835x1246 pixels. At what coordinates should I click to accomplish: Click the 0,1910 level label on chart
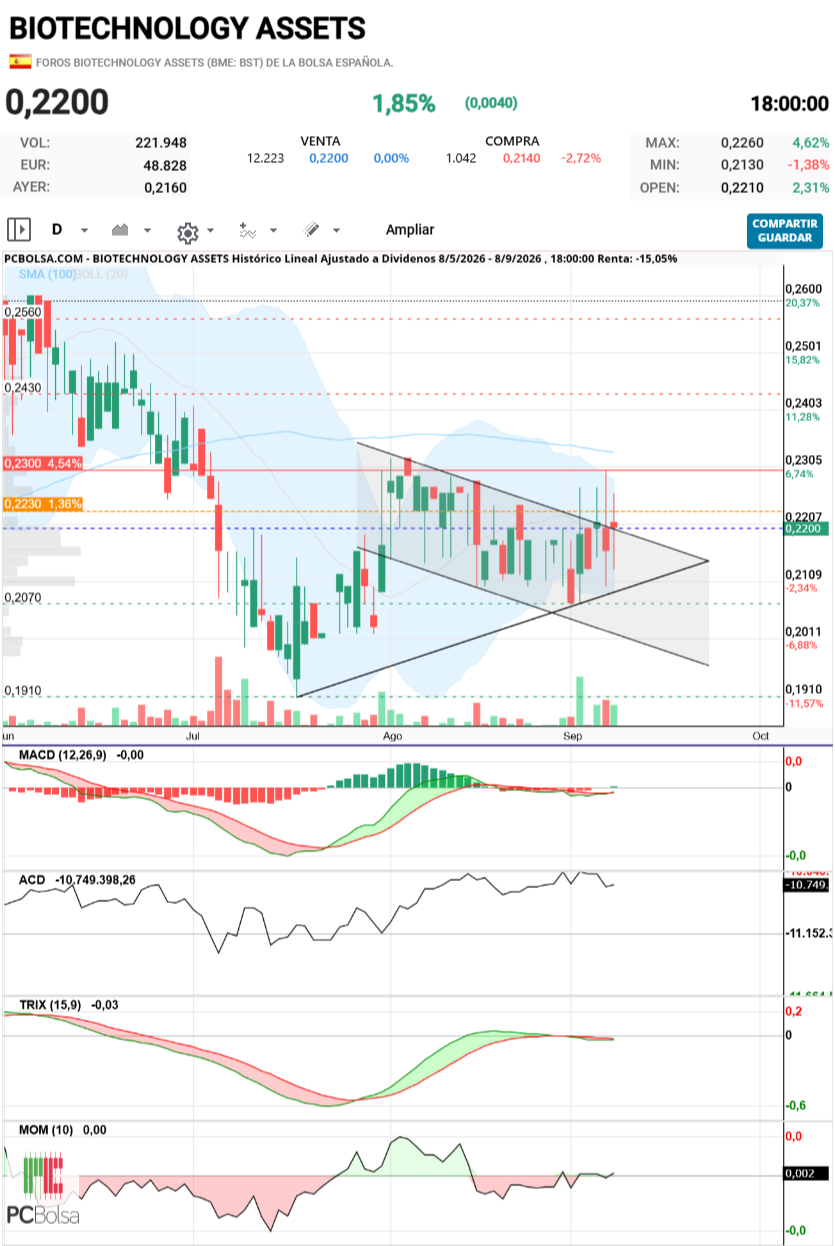(23, 691)
